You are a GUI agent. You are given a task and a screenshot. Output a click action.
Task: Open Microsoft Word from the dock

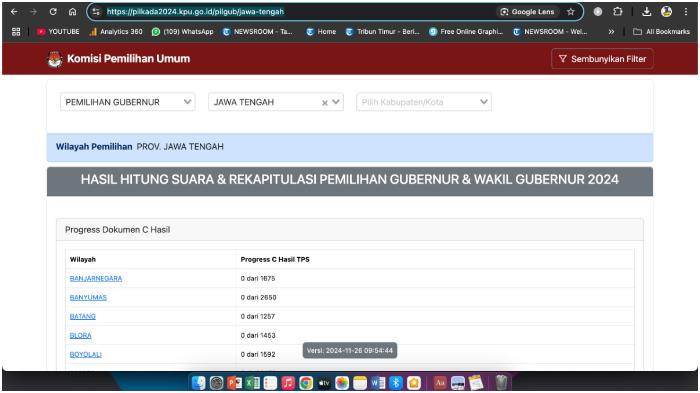pyautogui.click(x=378, y=383)
